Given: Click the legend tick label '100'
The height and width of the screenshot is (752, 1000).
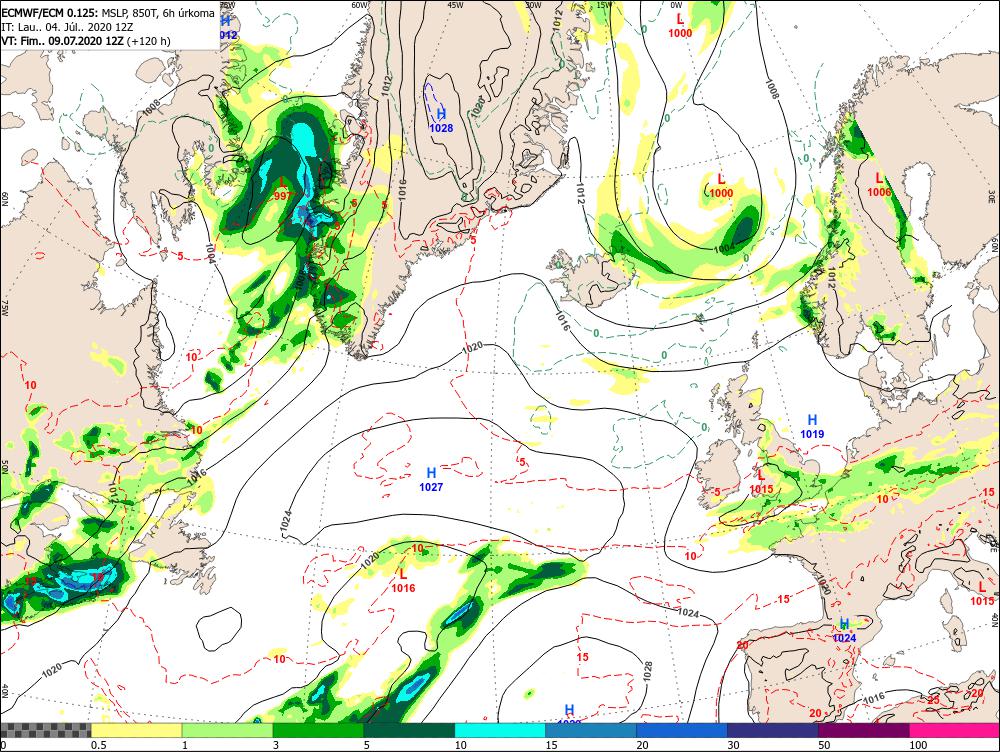Looking at the screenshot, I should click(918, 745).
